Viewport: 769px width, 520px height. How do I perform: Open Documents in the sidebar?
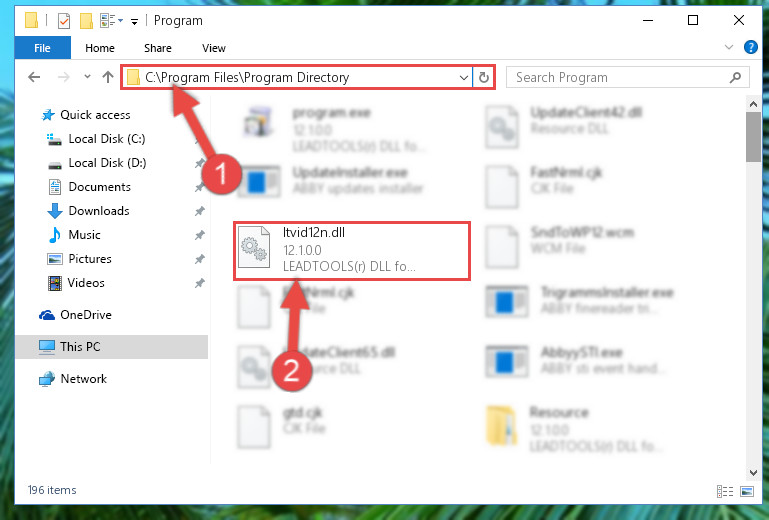(89, 187)
